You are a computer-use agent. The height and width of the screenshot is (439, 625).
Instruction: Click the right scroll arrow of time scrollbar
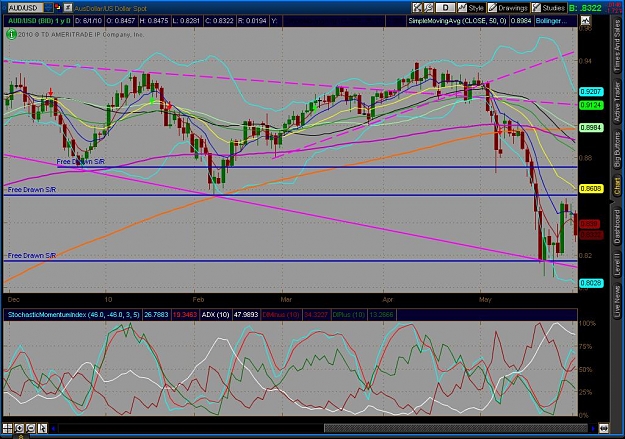tap(593, 429)
